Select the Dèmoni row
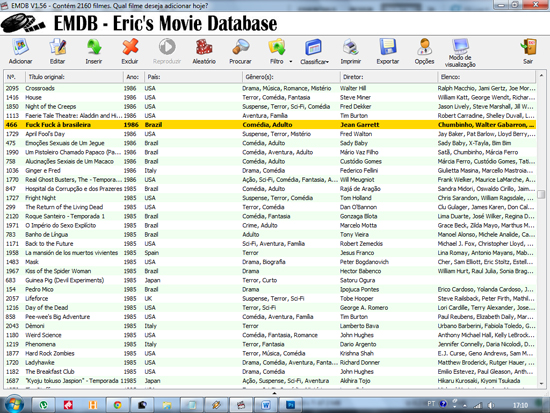 tap(270, 326)
